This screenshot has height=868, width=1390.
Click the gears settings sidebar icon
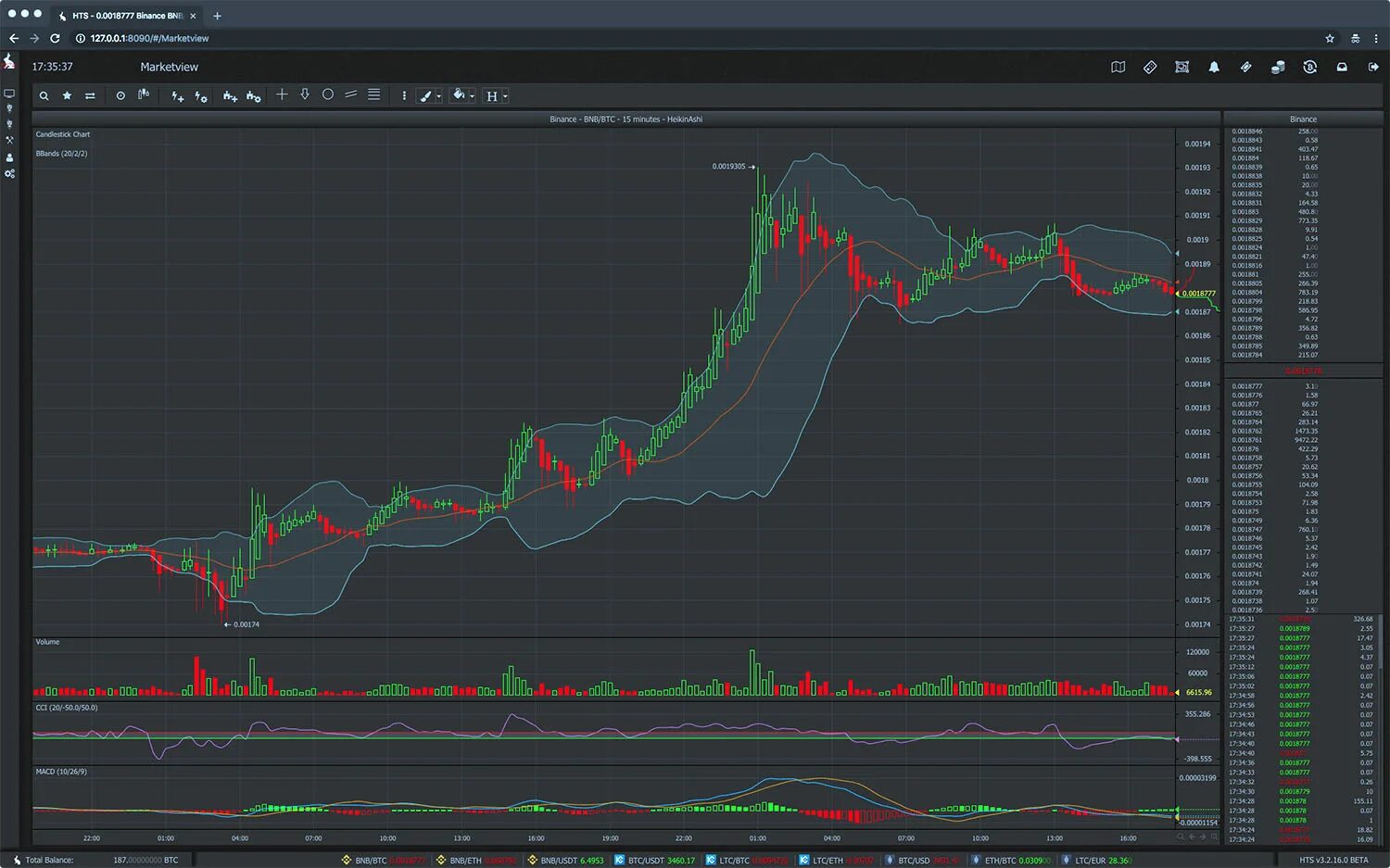[9, 173]
